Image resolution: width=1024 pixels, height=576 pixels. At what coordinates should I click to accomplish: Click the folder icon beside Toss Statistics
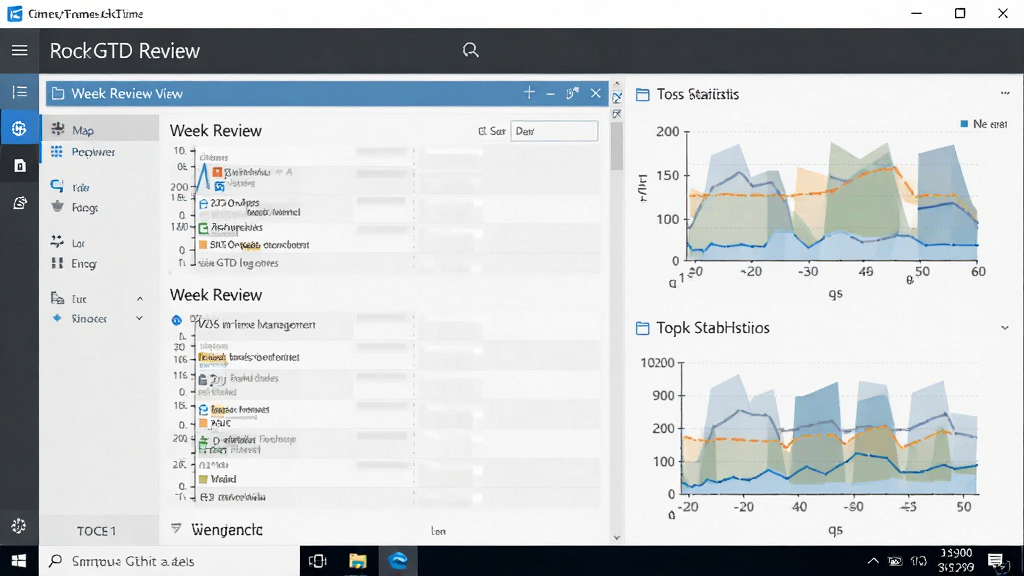[x=643, y=95]
